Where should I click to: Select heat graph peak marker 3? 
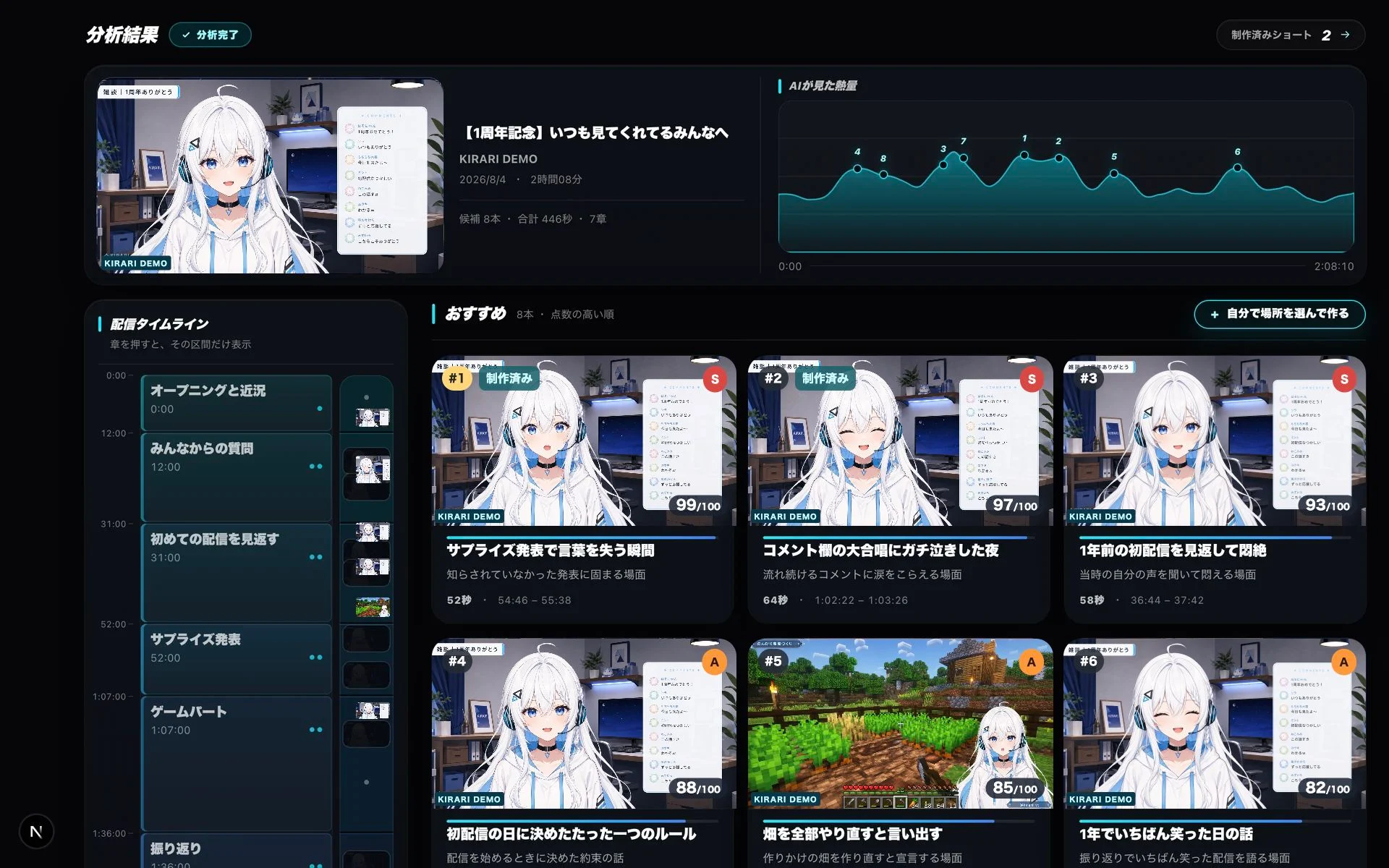(943, 165)
